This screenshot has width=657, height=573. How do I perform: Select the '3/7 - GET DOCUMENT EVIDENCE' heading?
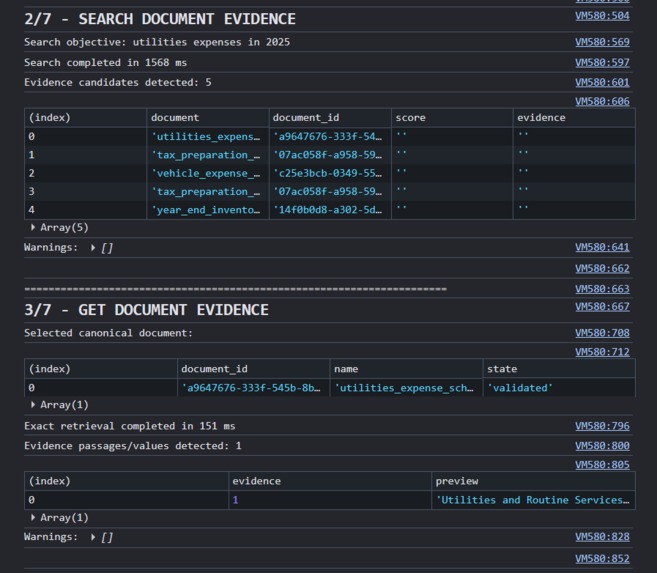pos(146,310)
